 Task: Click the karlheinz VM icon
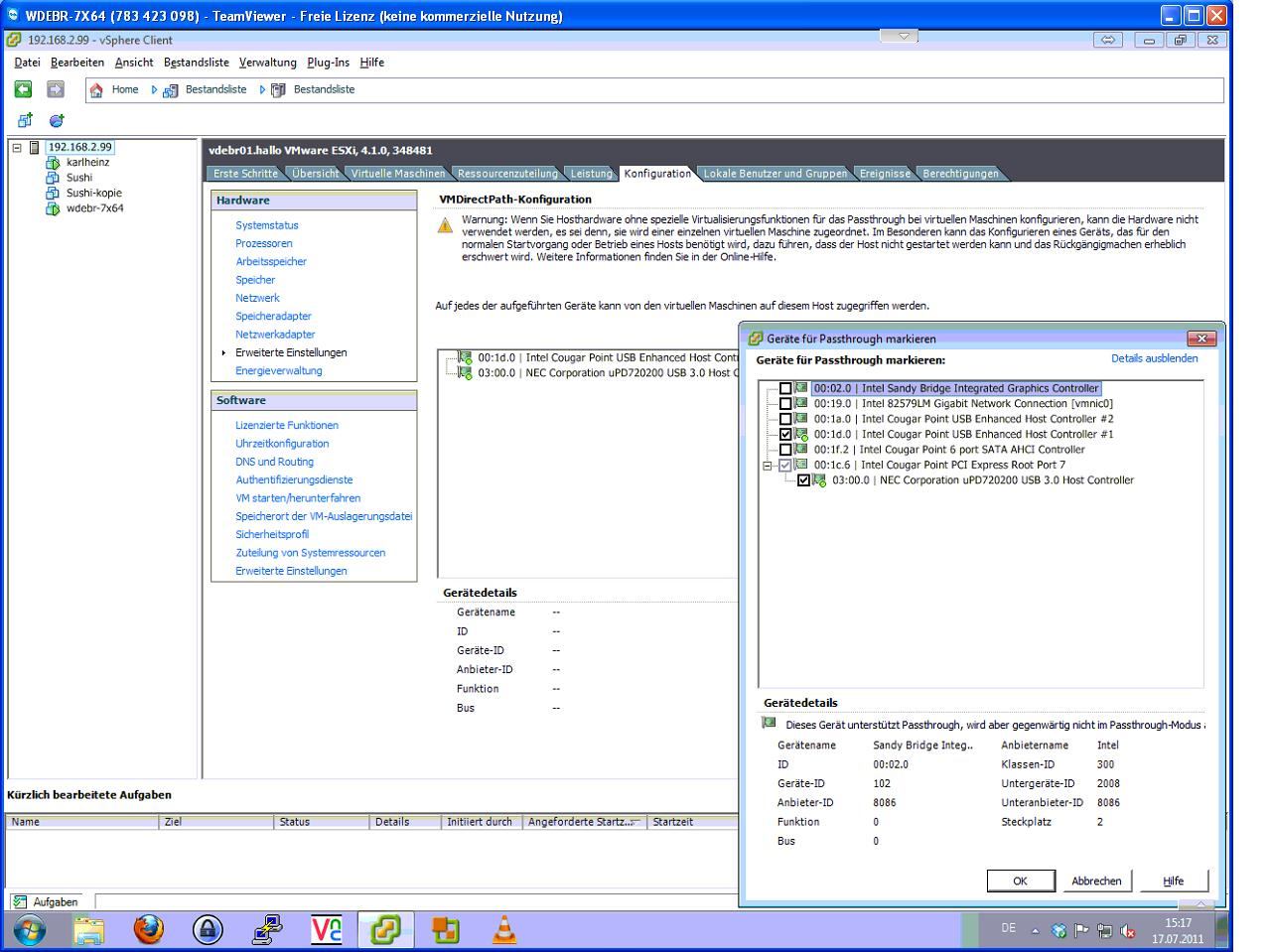[x=53, y=163]
